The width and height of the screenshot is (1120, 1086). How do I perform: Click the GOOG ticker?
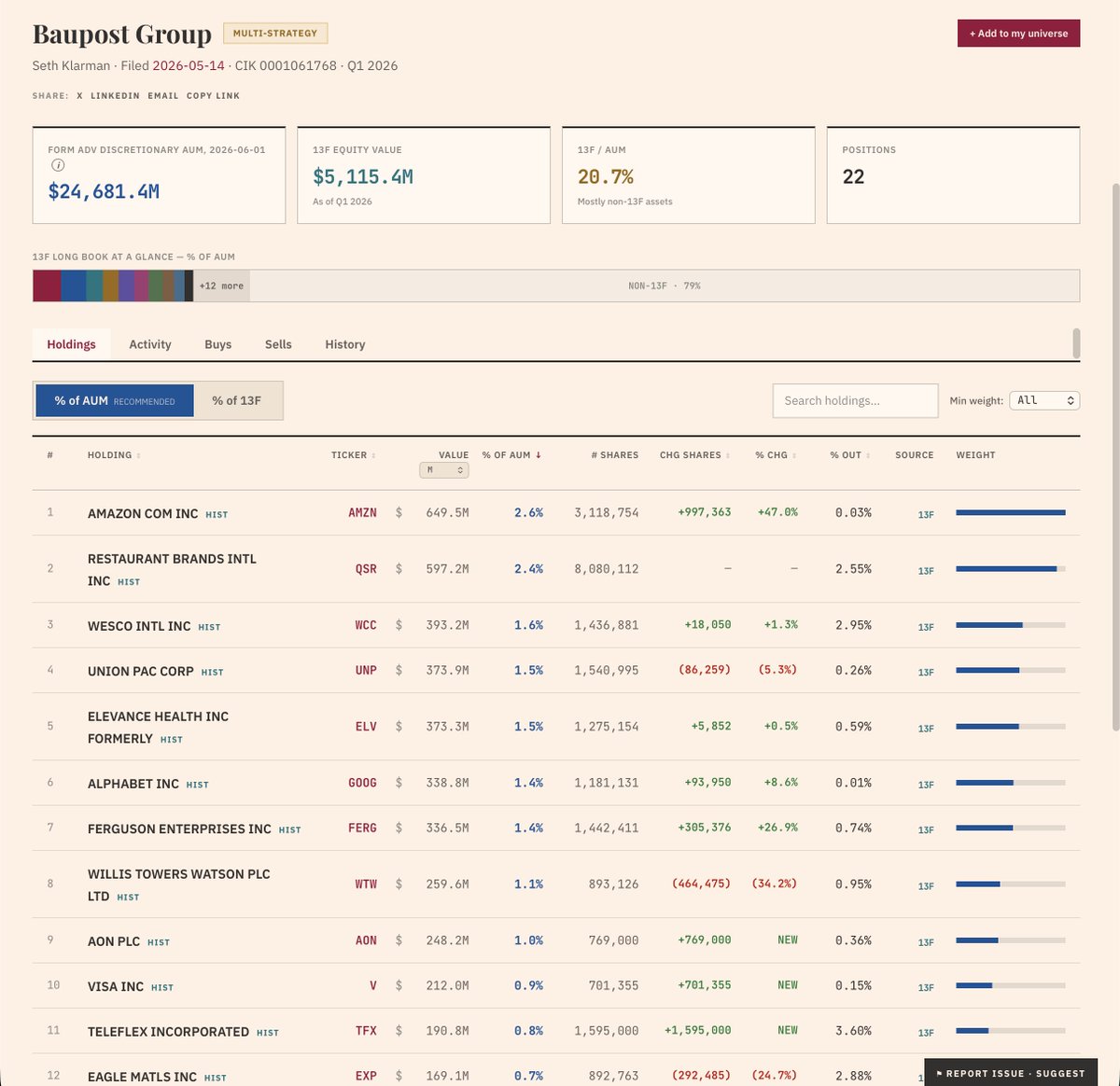click(x=362, y=783)
